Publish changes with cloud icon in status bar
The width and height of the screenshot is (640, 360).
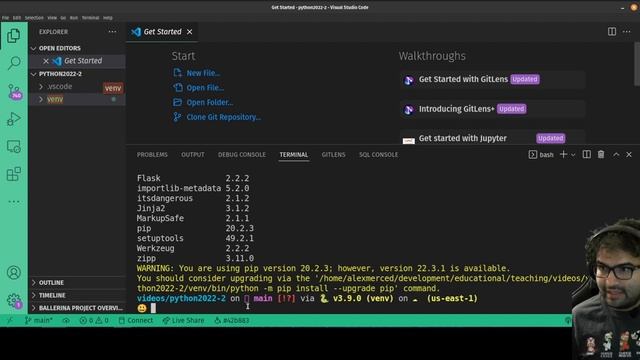[x=66, y=320]
